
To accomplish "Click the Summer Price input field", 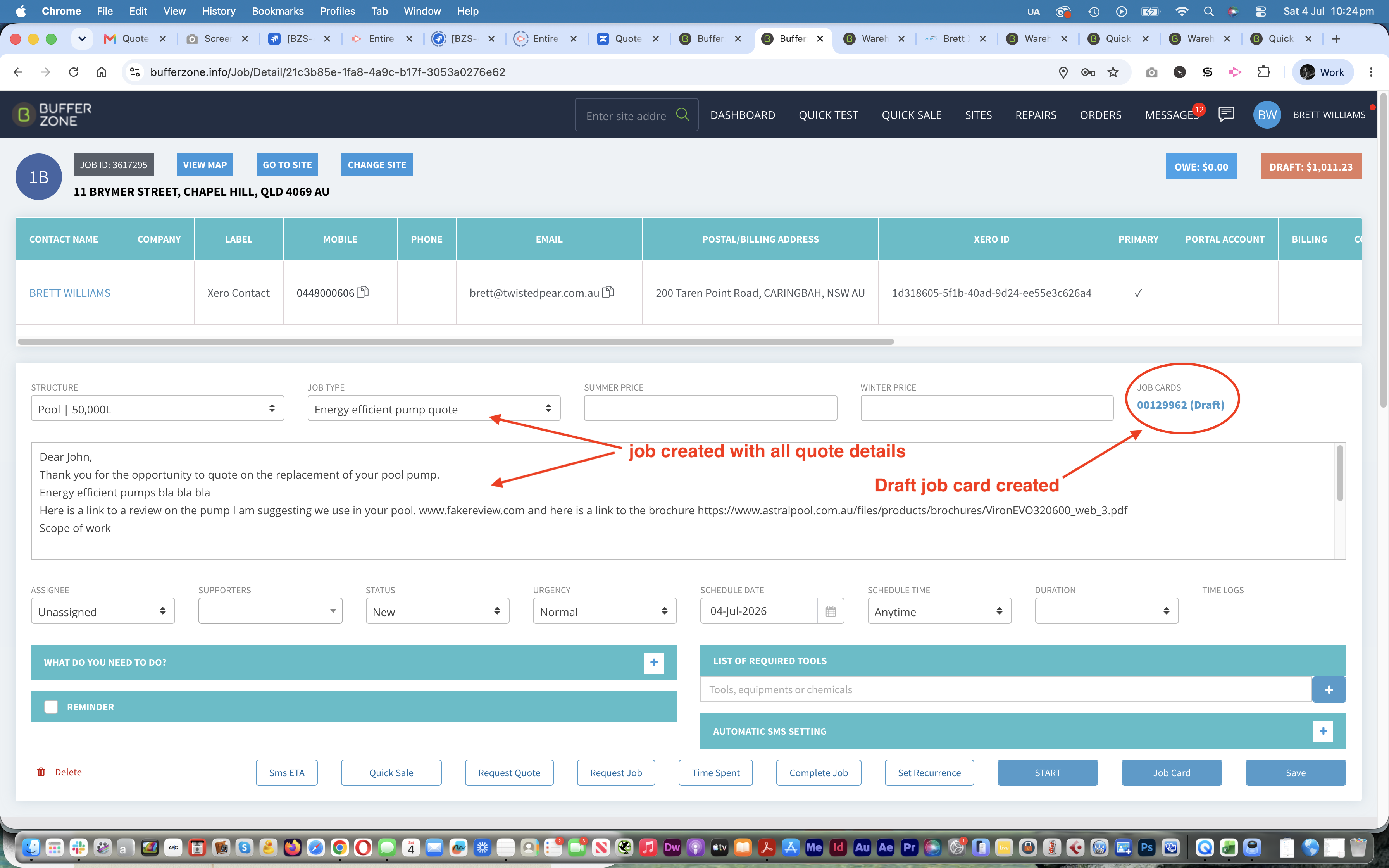I will (x=710, y=408).
